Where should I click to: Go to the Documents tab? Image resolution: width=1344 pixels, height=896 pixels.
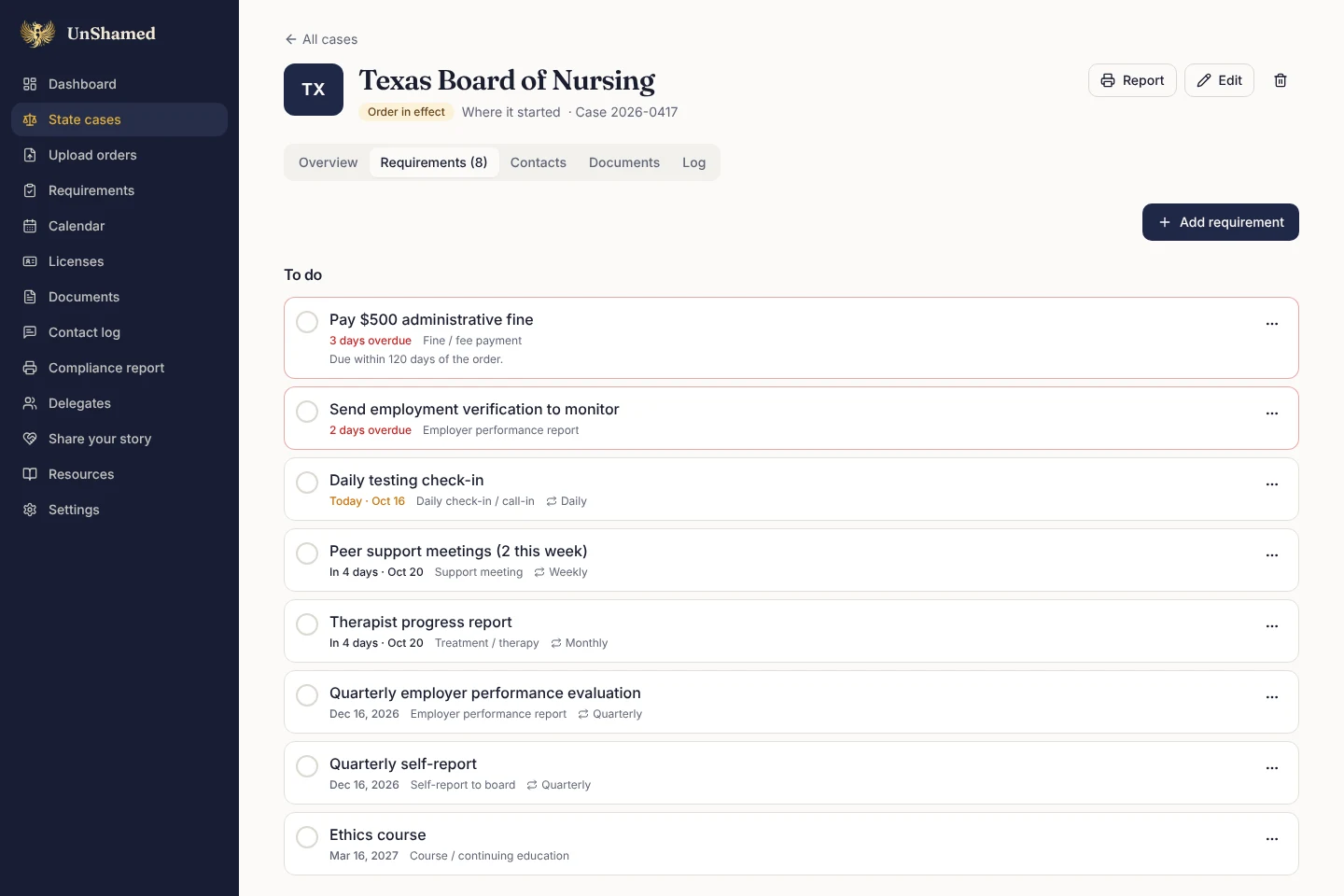[x=624, y=162]
